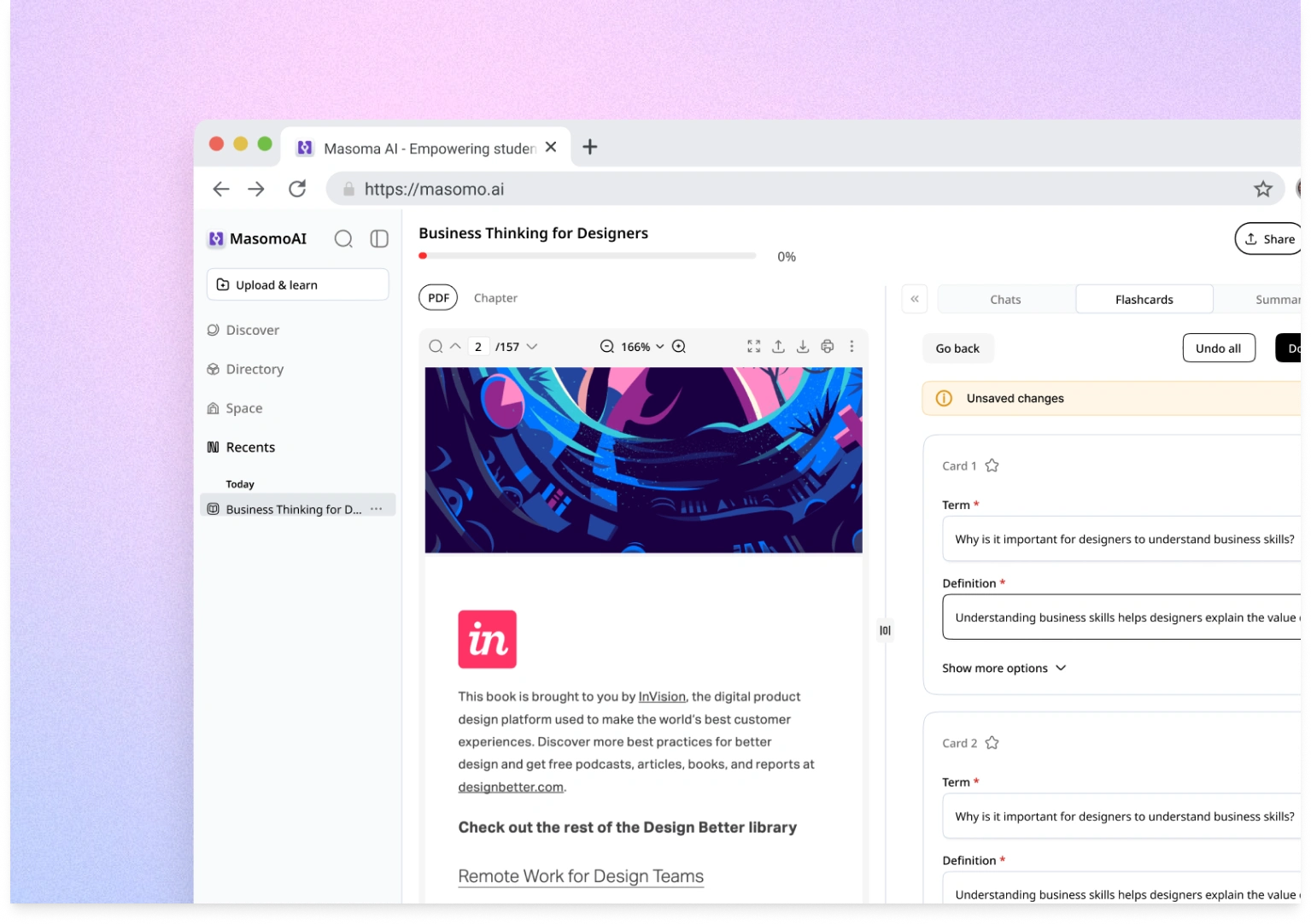The width and height of the screenshot is (1311, 924).
Task: Open the PDF toolbar vertical dots menu
Action: click(852, 347)
